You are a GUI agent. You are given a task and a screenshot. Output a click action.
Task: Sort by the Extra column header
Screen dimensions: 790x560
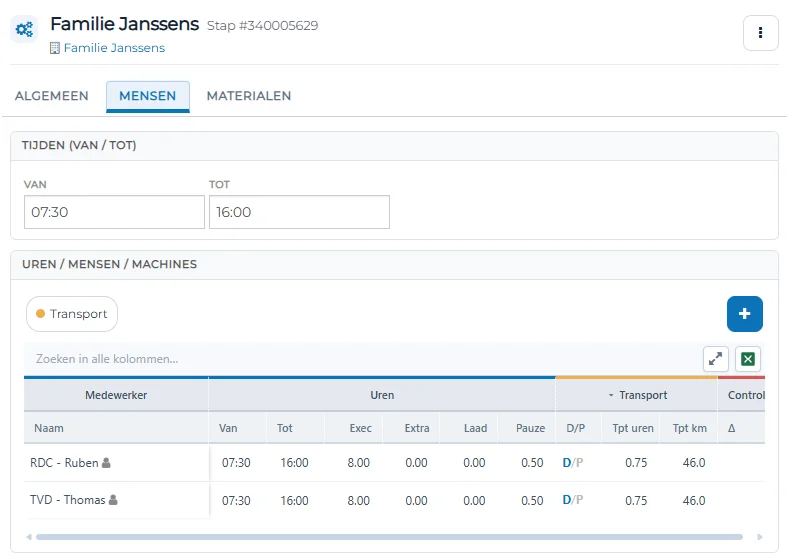tap(411, 428)
